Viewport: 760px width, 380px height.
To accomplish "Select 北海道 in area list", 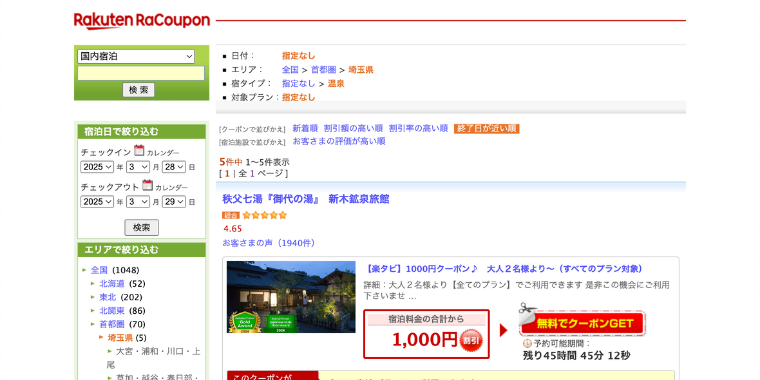I will (112, 284).
